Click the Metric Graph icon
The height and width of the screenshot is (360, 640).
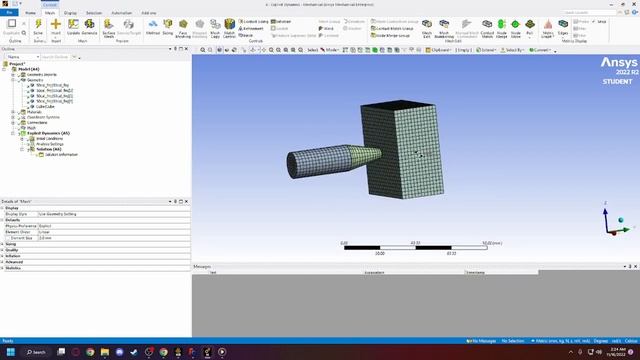(x=548, y=24)
